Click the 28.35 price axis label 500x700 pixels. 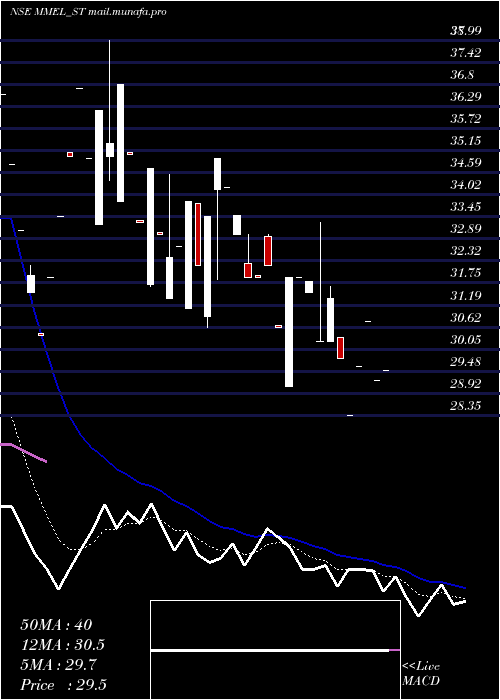[466, 406]
